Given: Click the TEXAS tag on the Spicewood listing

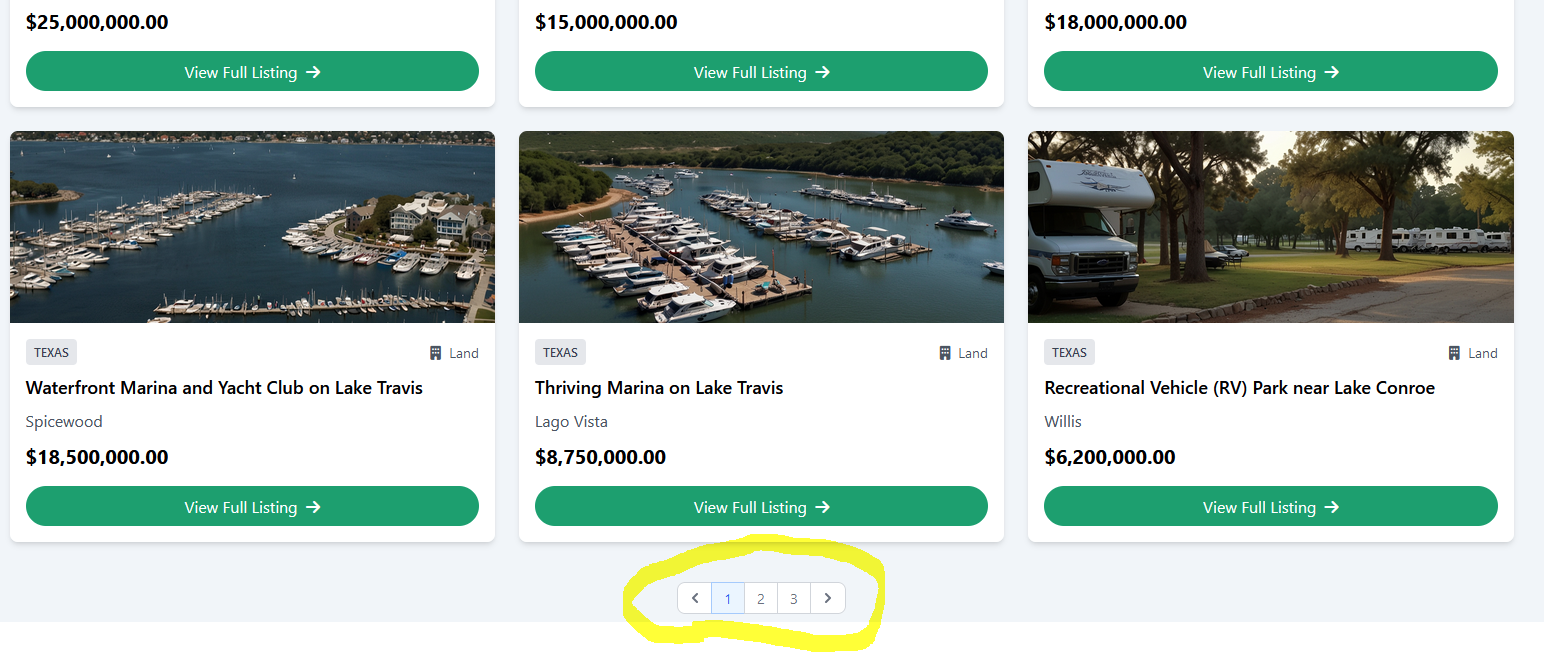Looking at the screenshot, I should click(x=51, y=352).
